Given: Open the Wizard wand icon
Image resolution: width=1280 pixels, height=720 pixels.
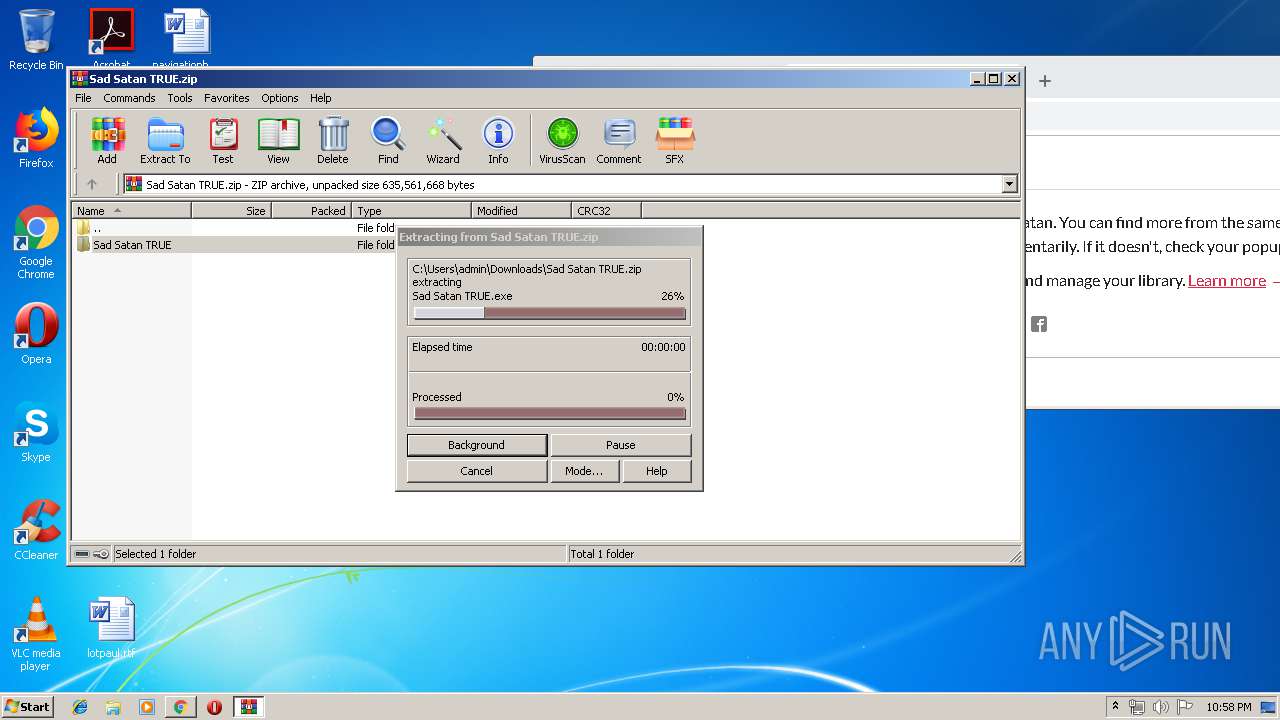Looking at the screenshot, I should (x=443, y=140).
